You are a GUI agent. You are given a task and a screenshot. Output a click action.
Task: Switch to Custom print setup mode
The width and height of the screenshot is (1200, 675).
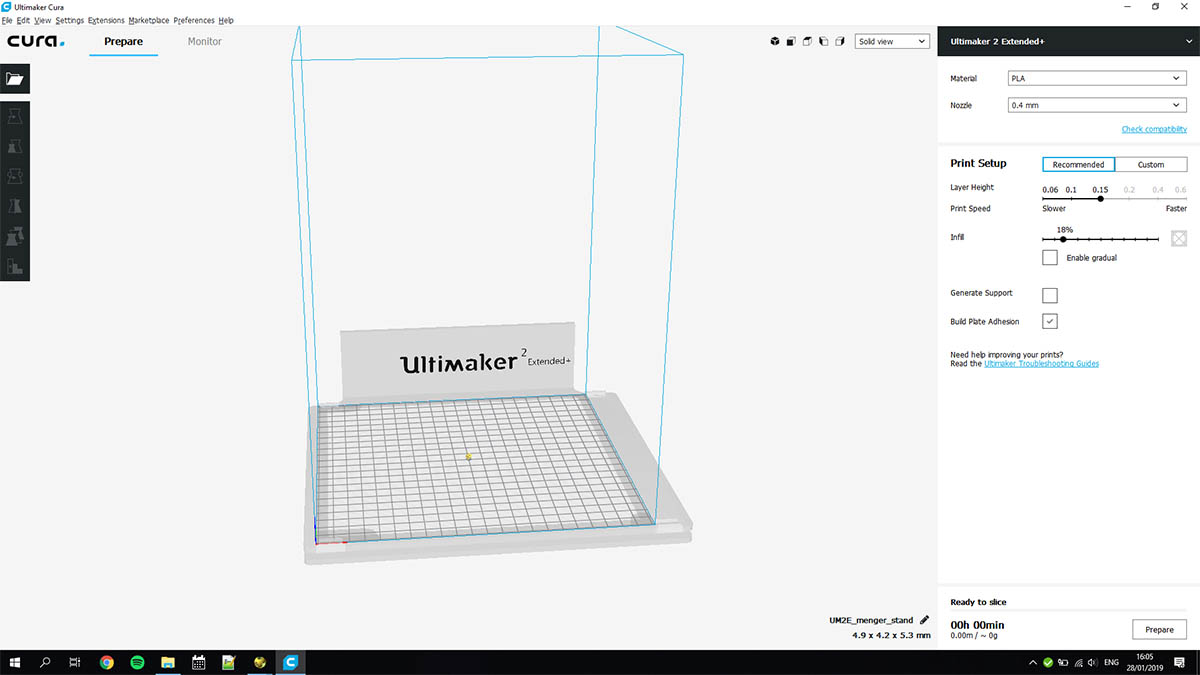1151,164
